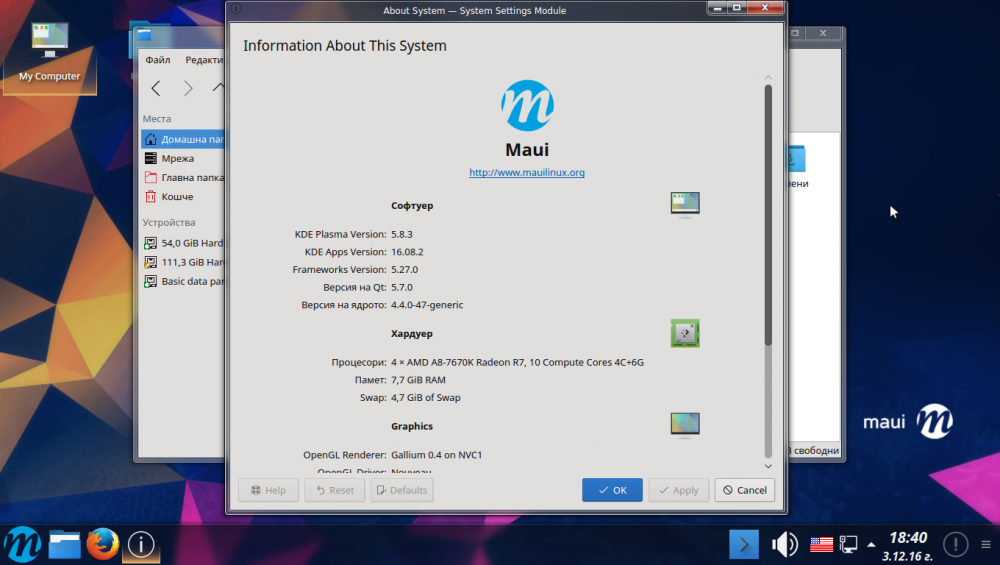1000x565 pixels.
Task: Click the Reset button
Action: pos(335,490)
